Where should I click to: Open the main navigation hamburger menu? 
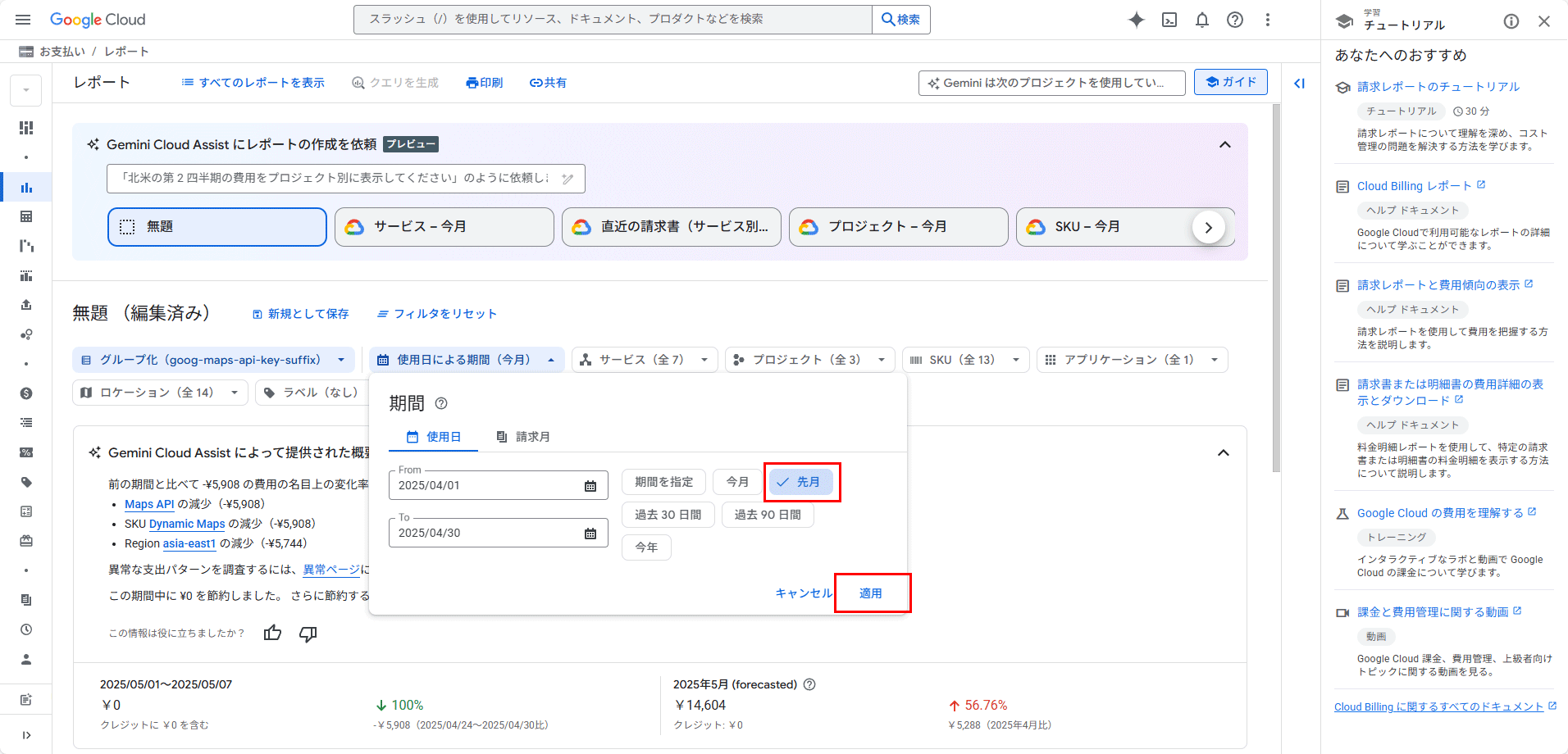point(23,20)
